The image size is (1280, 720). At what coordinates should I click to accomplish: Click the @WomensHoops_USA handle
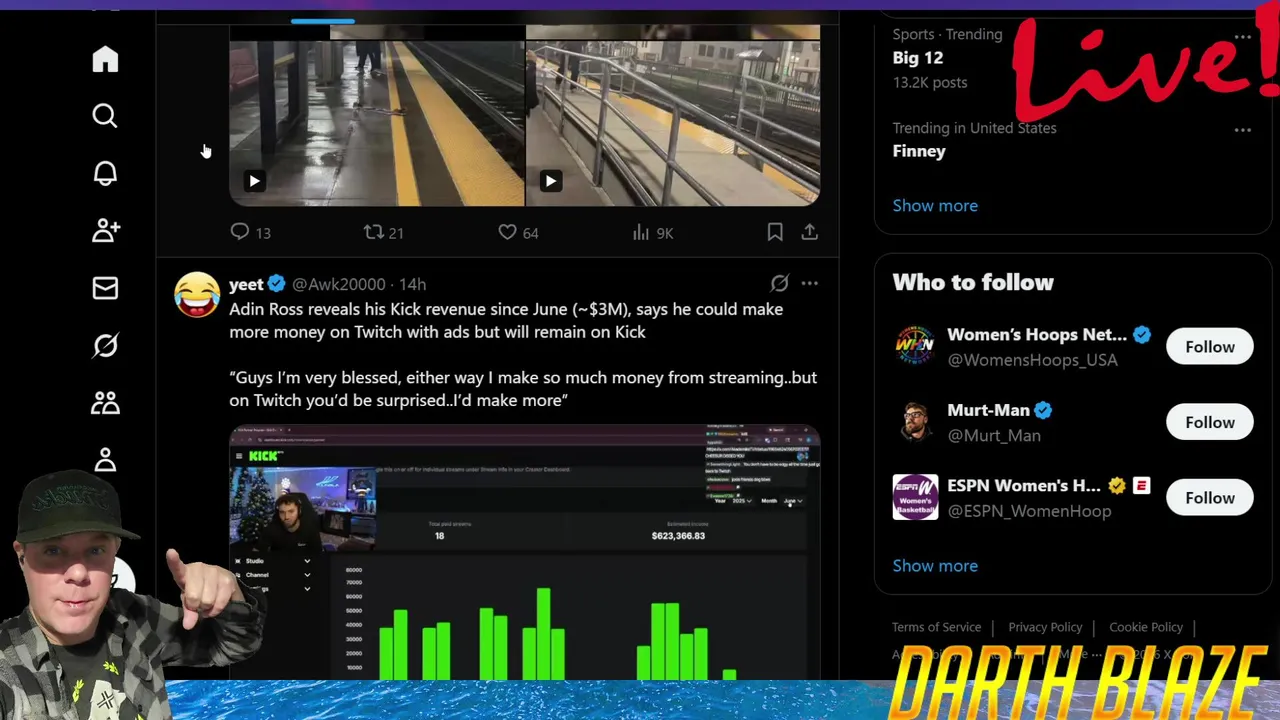pyautogui.click(x=1032, y=360)
